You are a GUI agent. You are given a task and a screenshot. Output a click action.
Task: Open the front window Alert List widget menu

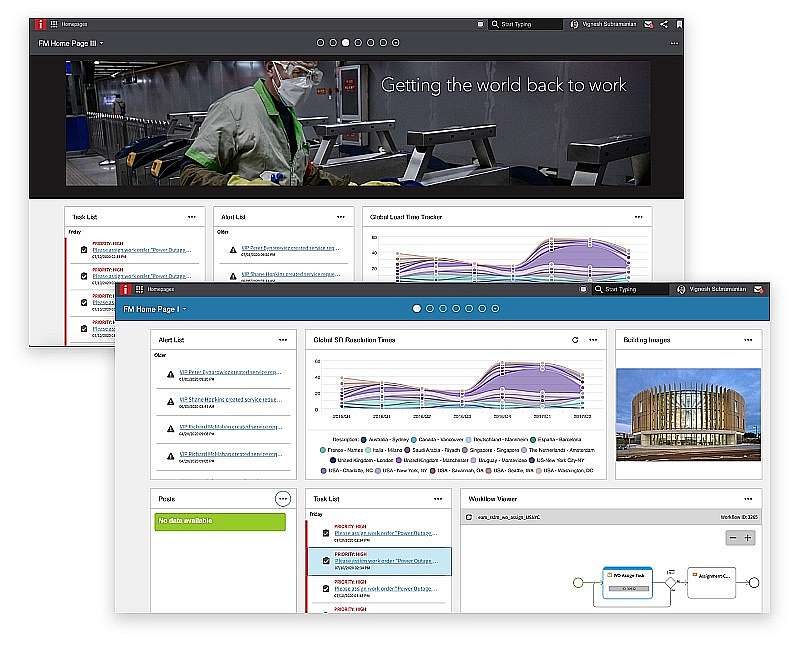point(283,340)
